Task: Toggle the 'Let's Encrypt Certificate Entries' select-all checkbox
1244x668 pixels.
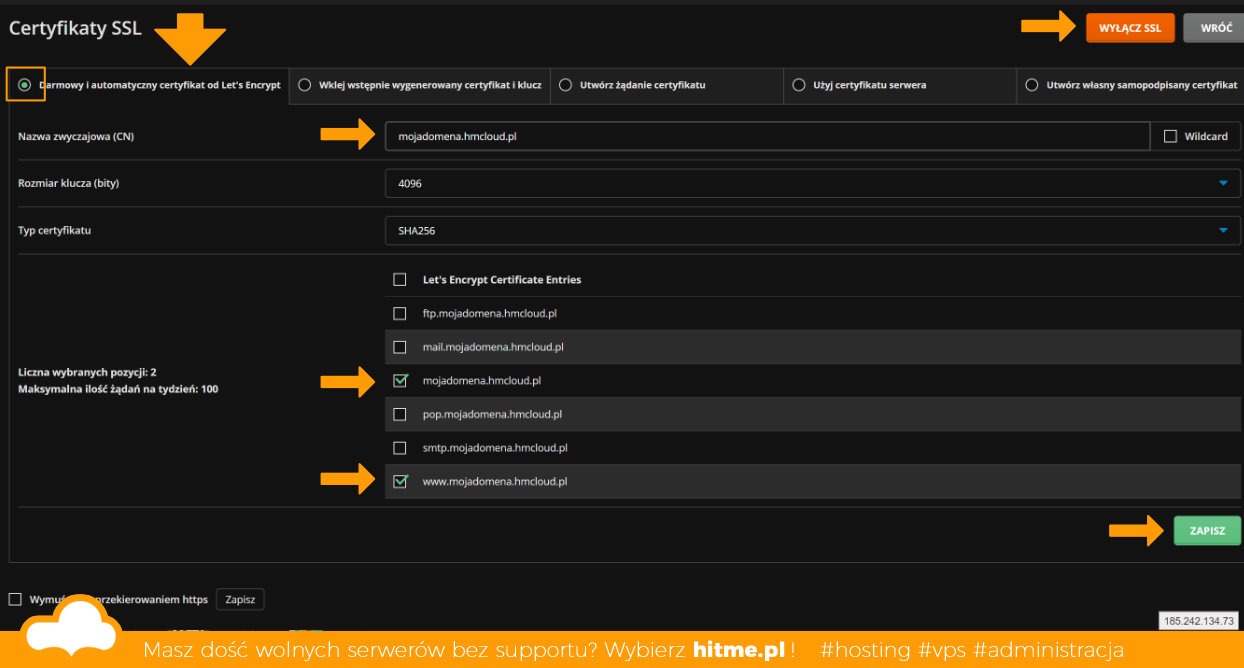Action: (x=400, y=280)
